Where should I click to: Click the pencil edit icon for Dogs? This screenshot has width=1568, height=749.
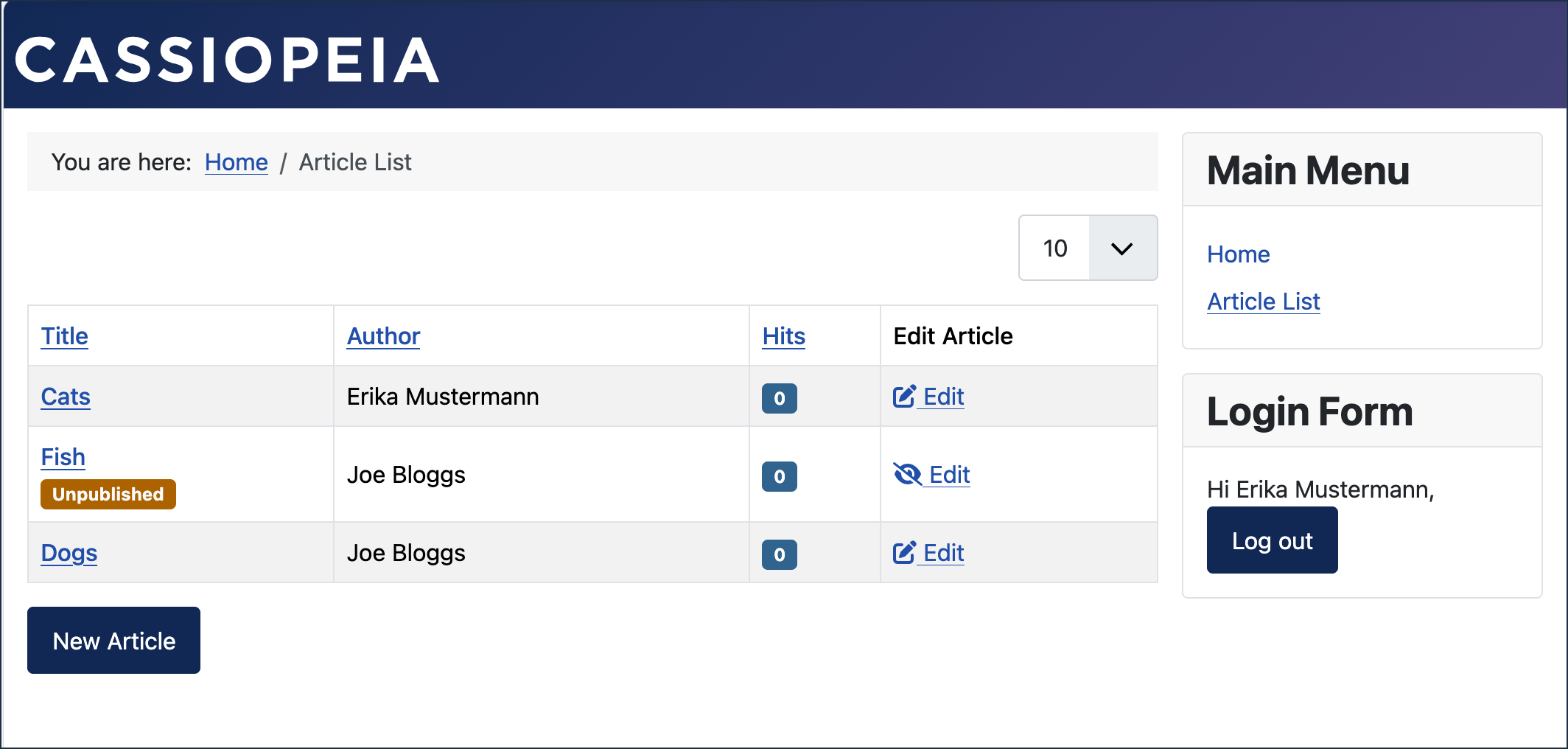904,553
